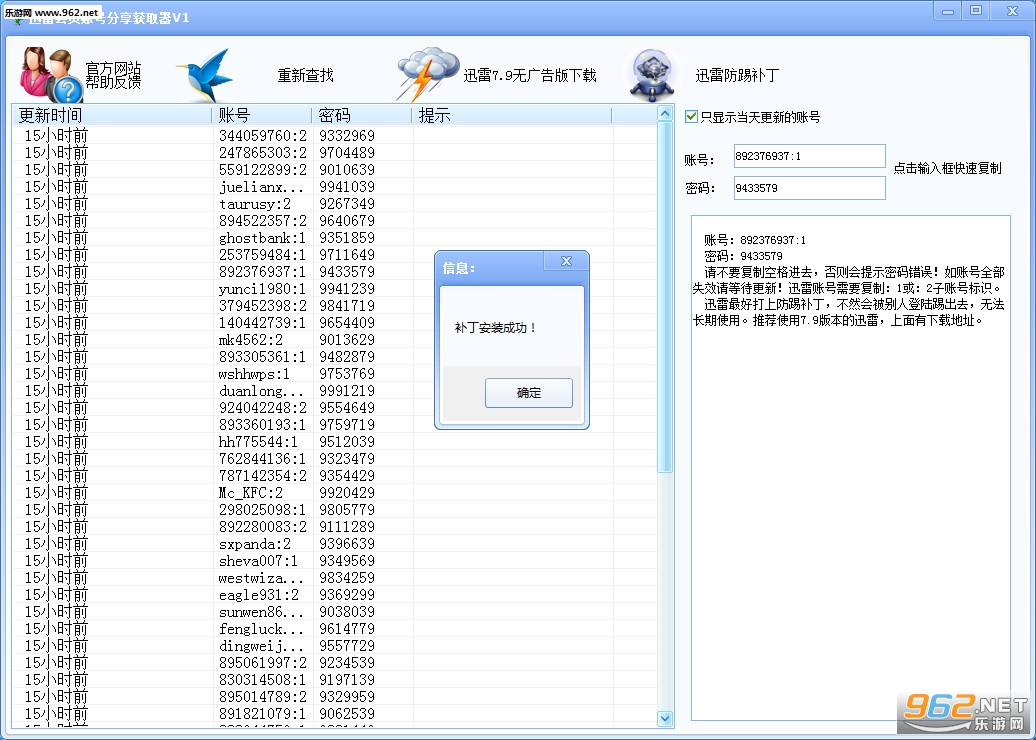This screenshot has height=740, width=1036.
Task: Close the 信息 dialog with X
Action: 566,261
